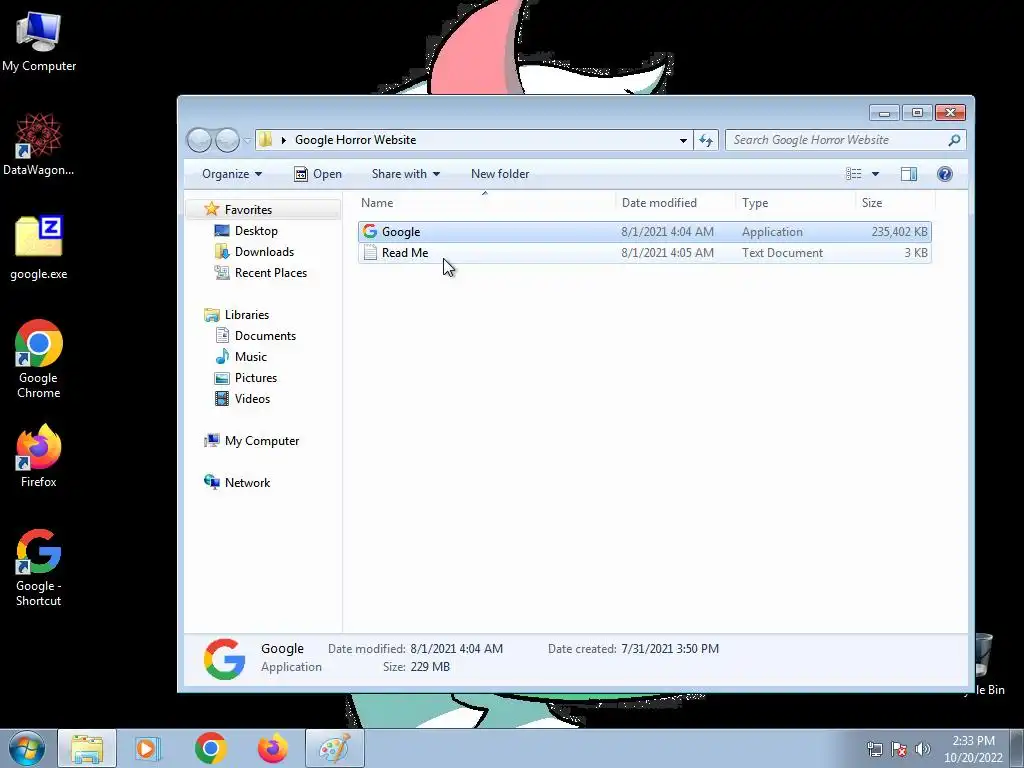The height and width of the screenshot is (768, 1024).
Task: Select the google.exe zip folder on desktop
Action: pyautogui.click(x=39, y=248)
